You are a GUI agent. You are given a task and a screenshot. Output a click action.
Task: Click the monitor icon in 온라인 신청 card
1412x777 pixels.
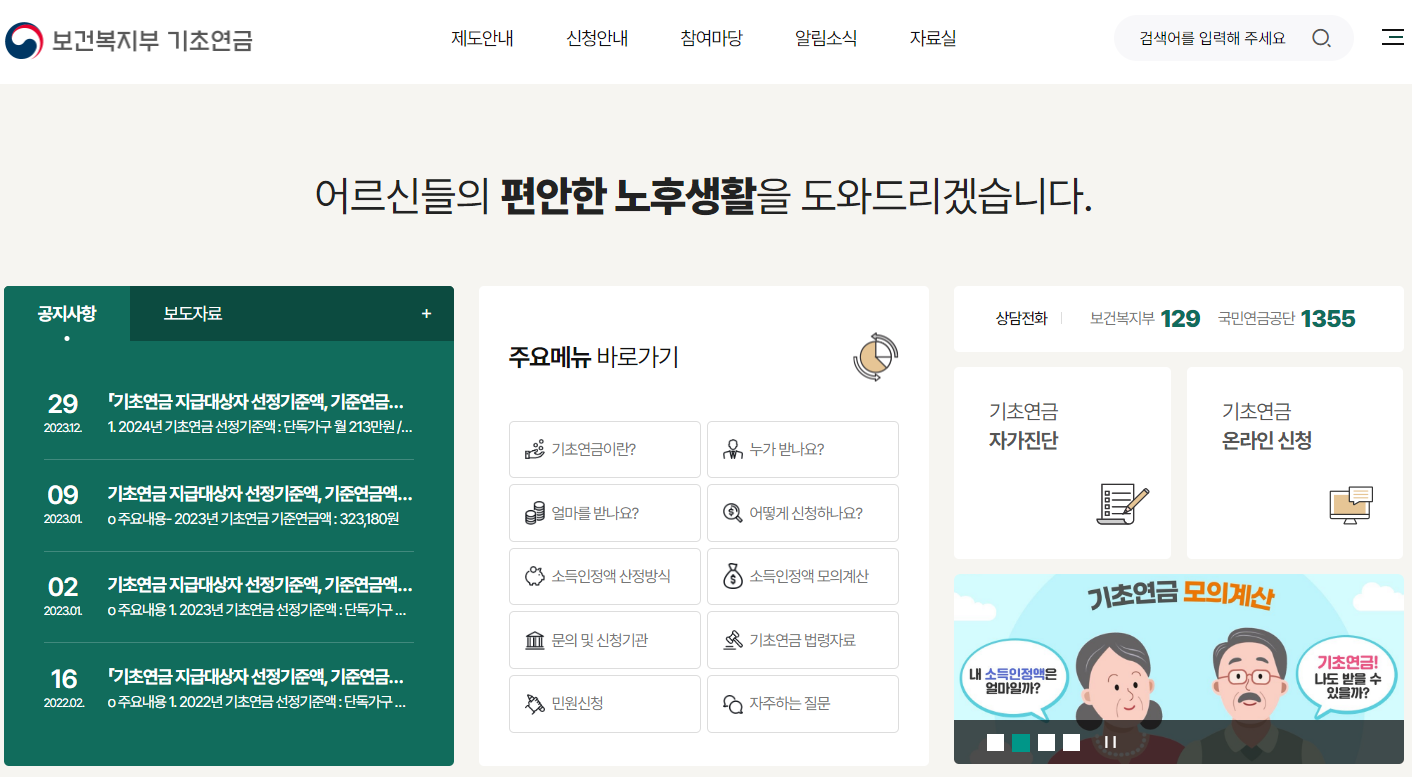[1352, 505]
